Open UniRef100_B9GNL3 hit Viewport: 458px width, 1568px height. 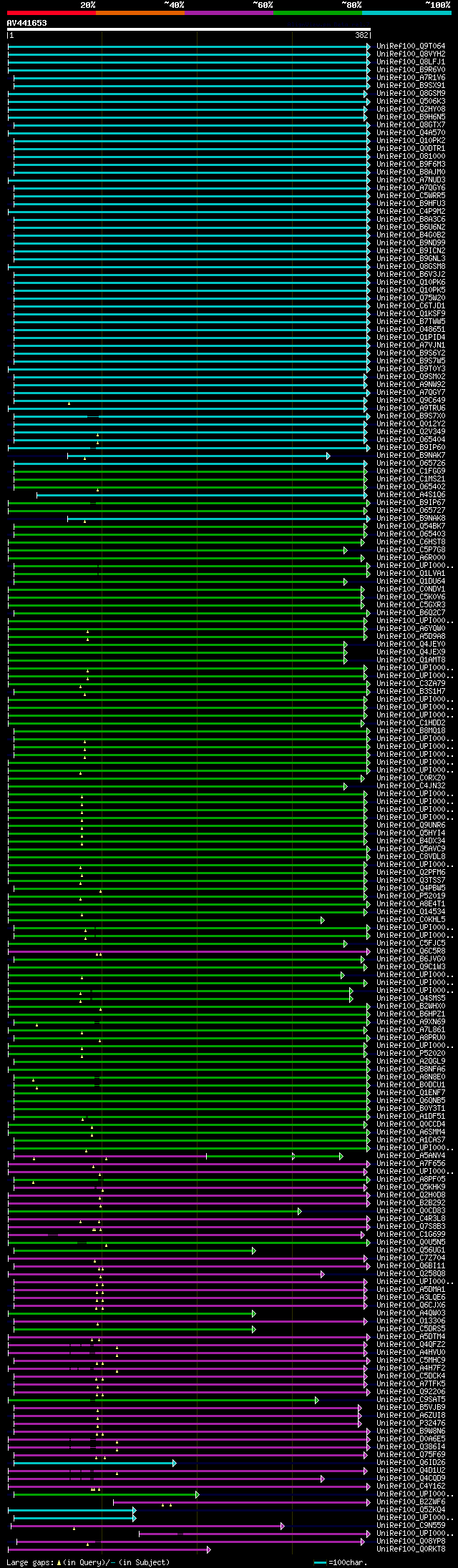click(x=411, y=259)
